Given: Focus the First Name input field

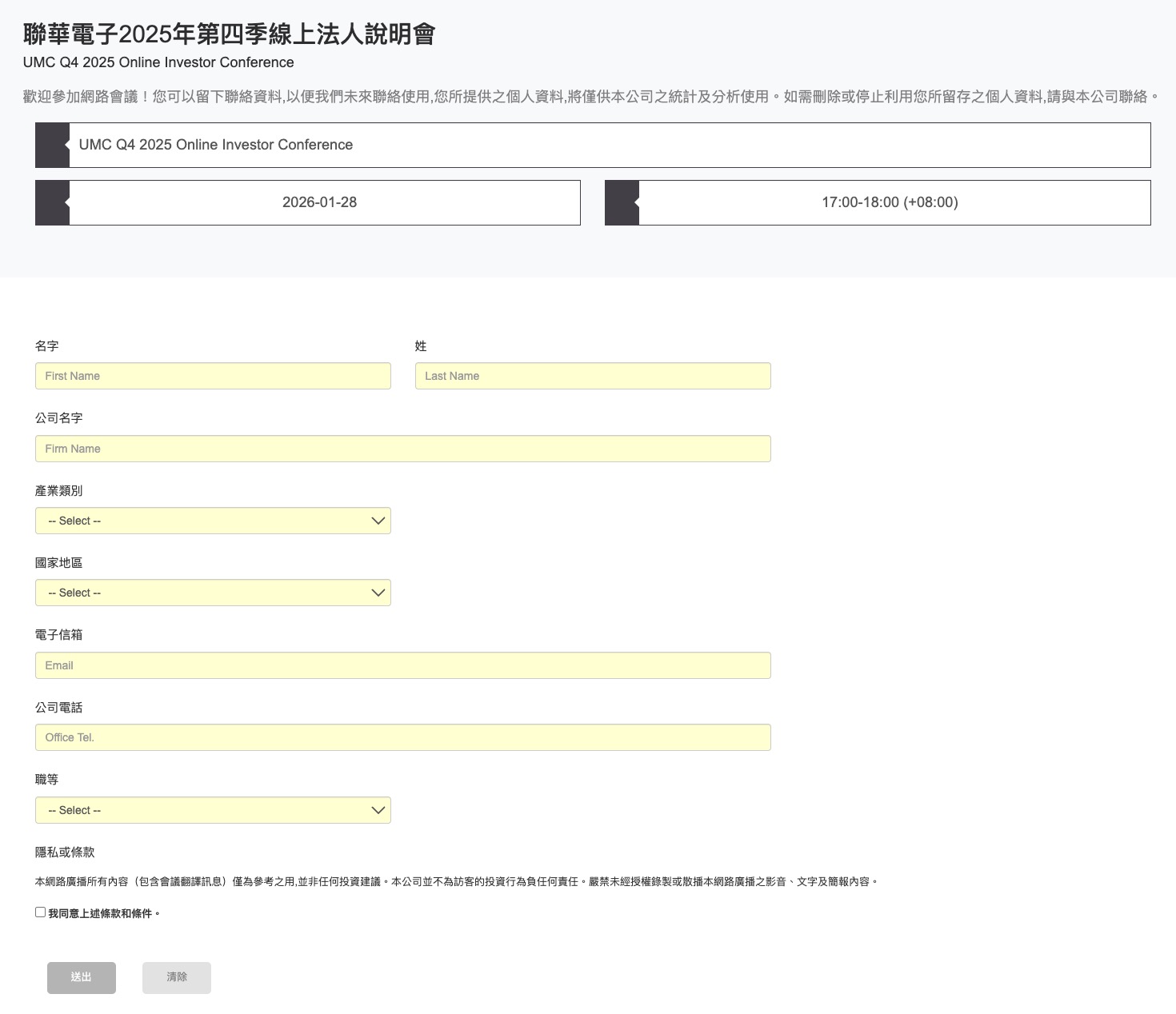Looking at the screenshot, I should (213, 376).
